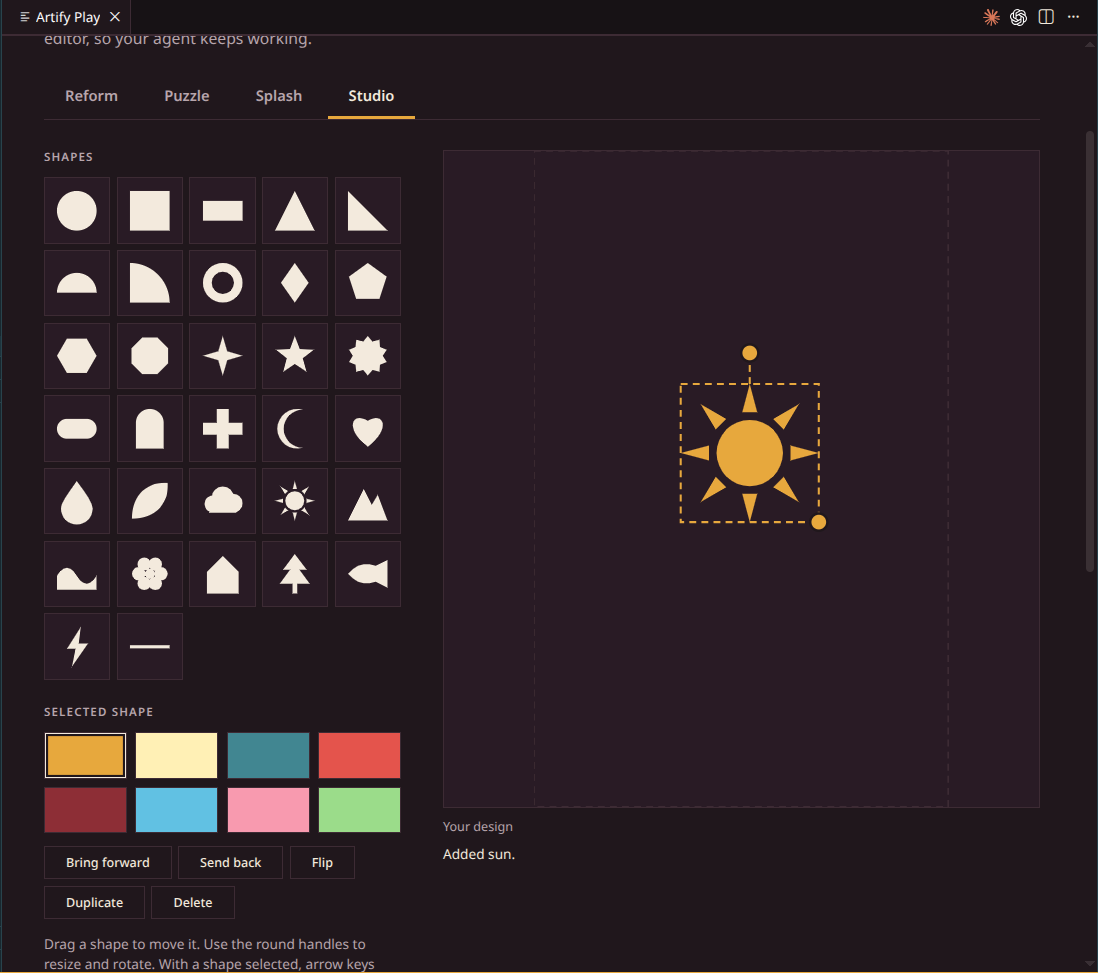Delete the selected shape
This screenshot has width=1098, height=973.
(x=193, y=902)
